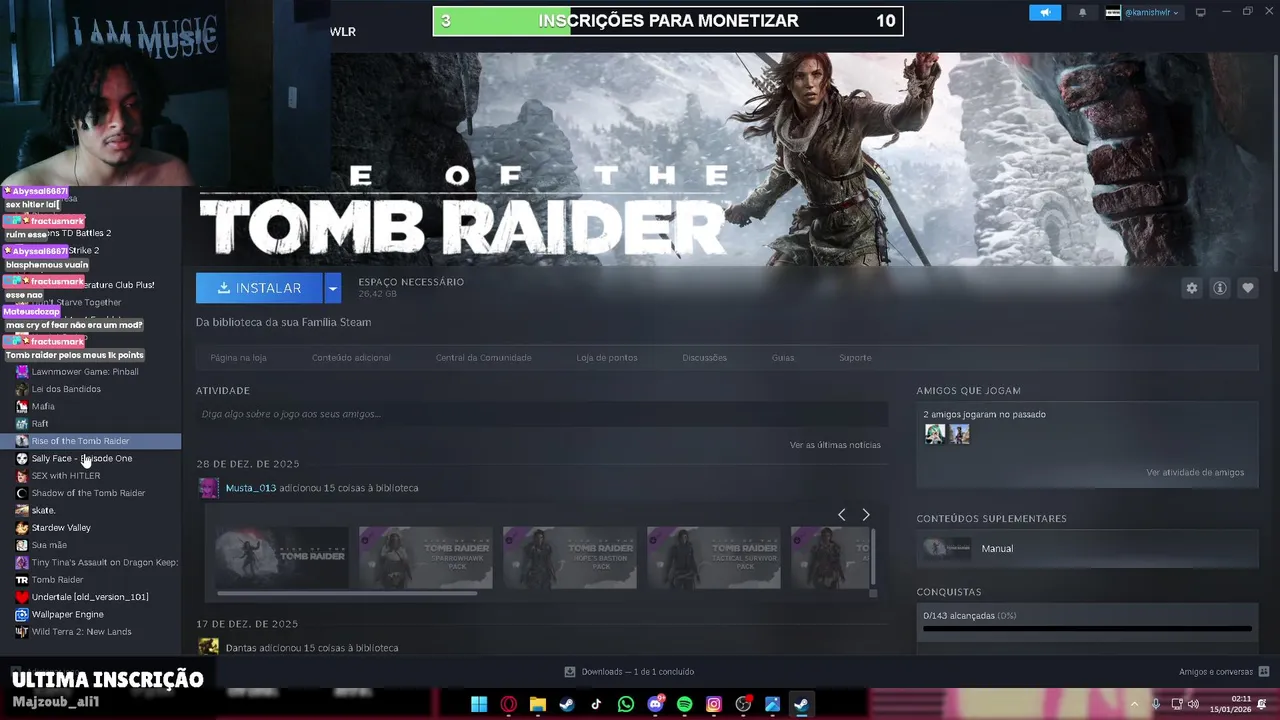Open the dropdown arrow next to INSTALAR
Viewport: 1280px width, 720px height.
click(x=333, y=288)
